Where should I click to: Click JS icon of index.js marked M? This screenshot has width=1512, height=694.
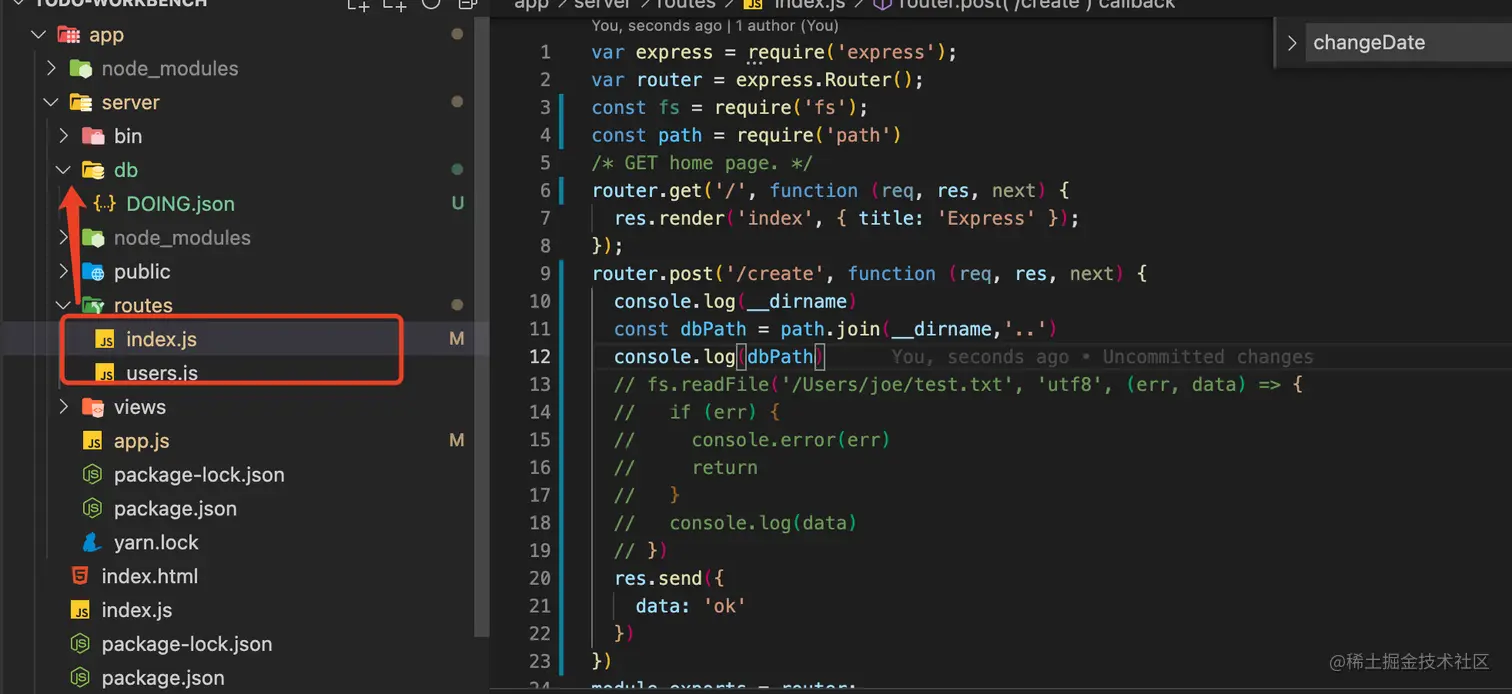(104, 340)
